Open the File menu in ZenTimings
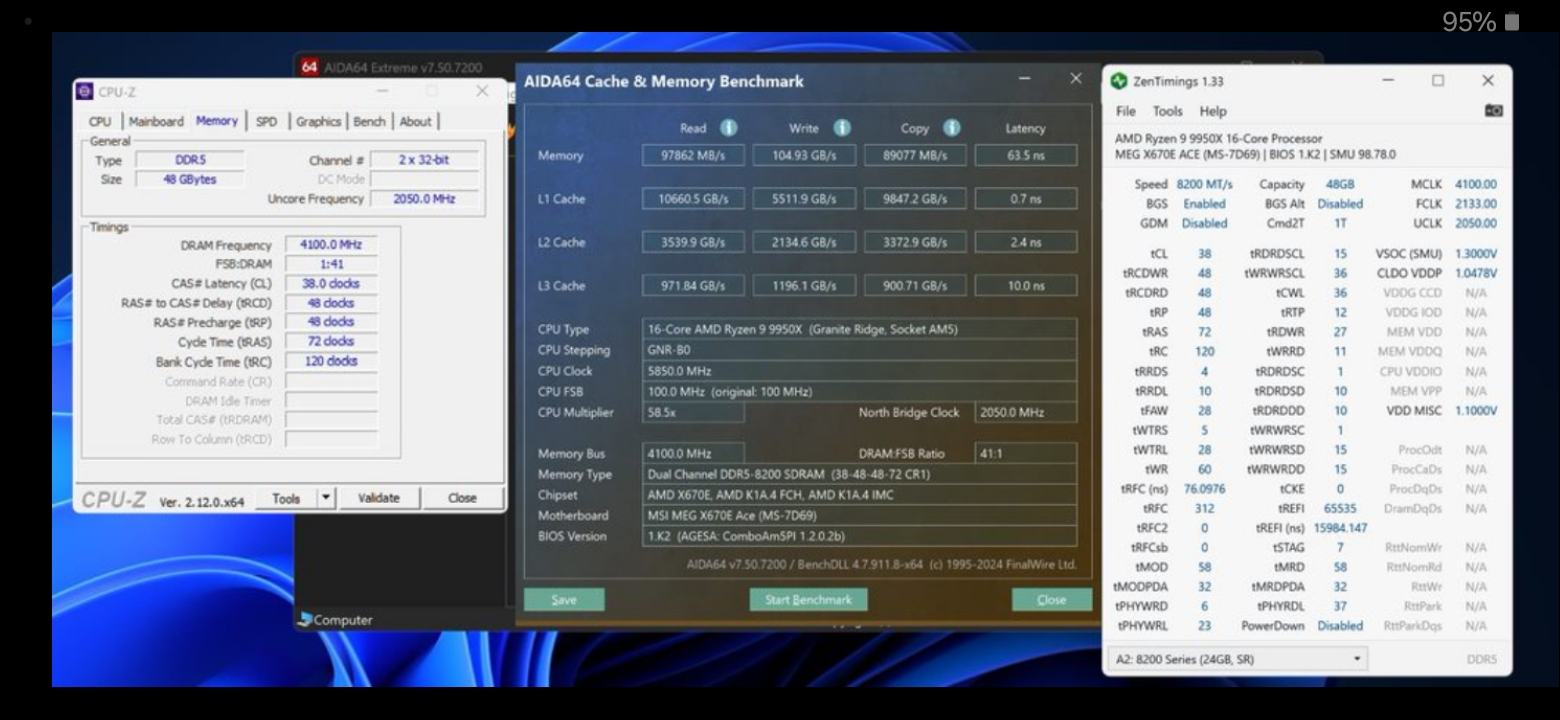 click(1126, 111)
